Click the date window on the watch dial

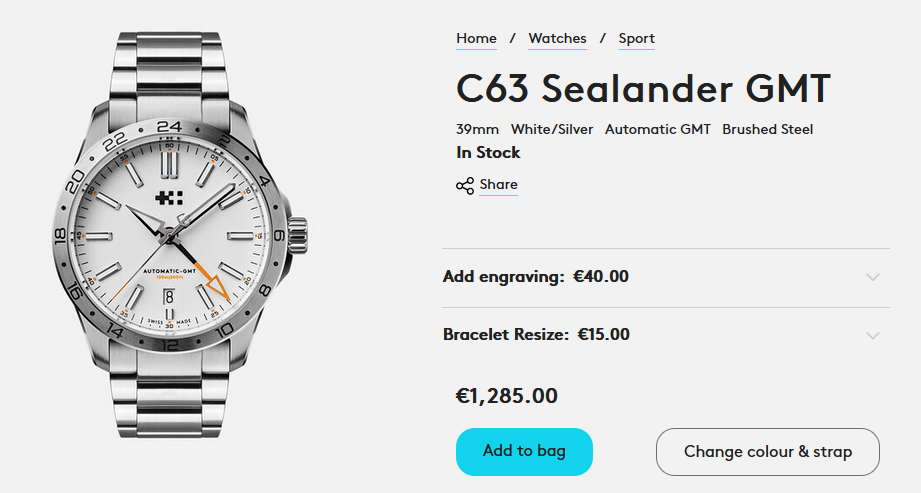(169, 295)
